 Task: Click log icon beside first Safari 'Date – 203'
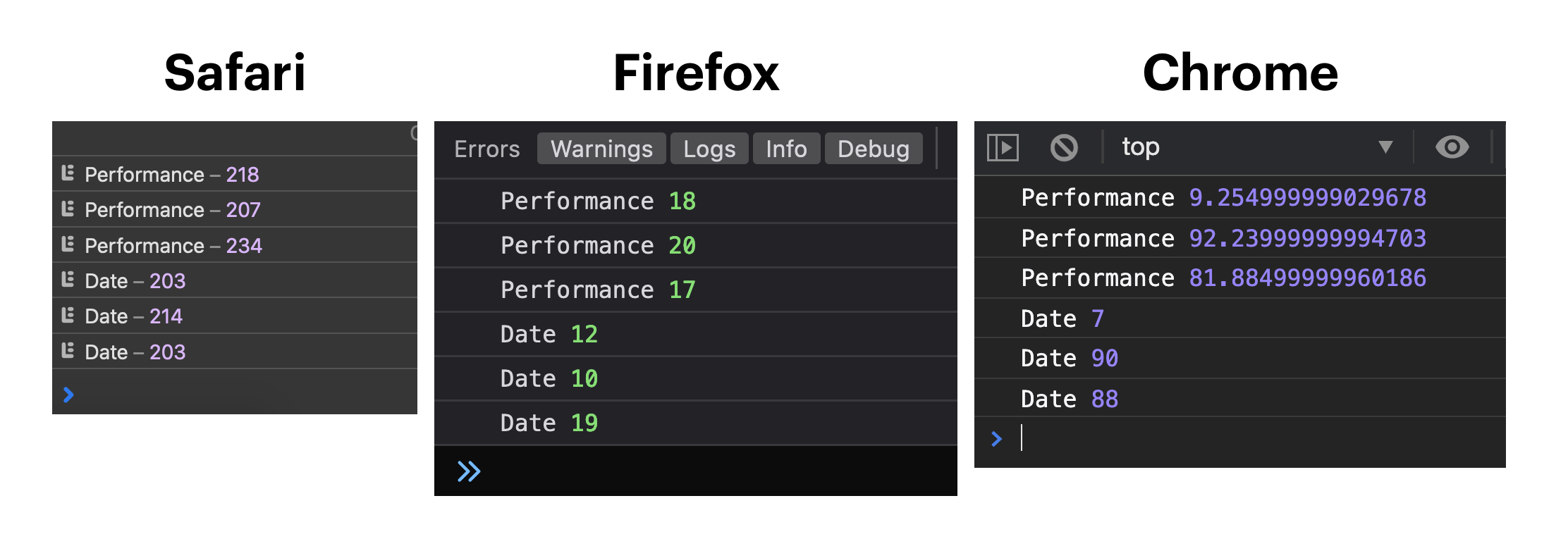68,280
